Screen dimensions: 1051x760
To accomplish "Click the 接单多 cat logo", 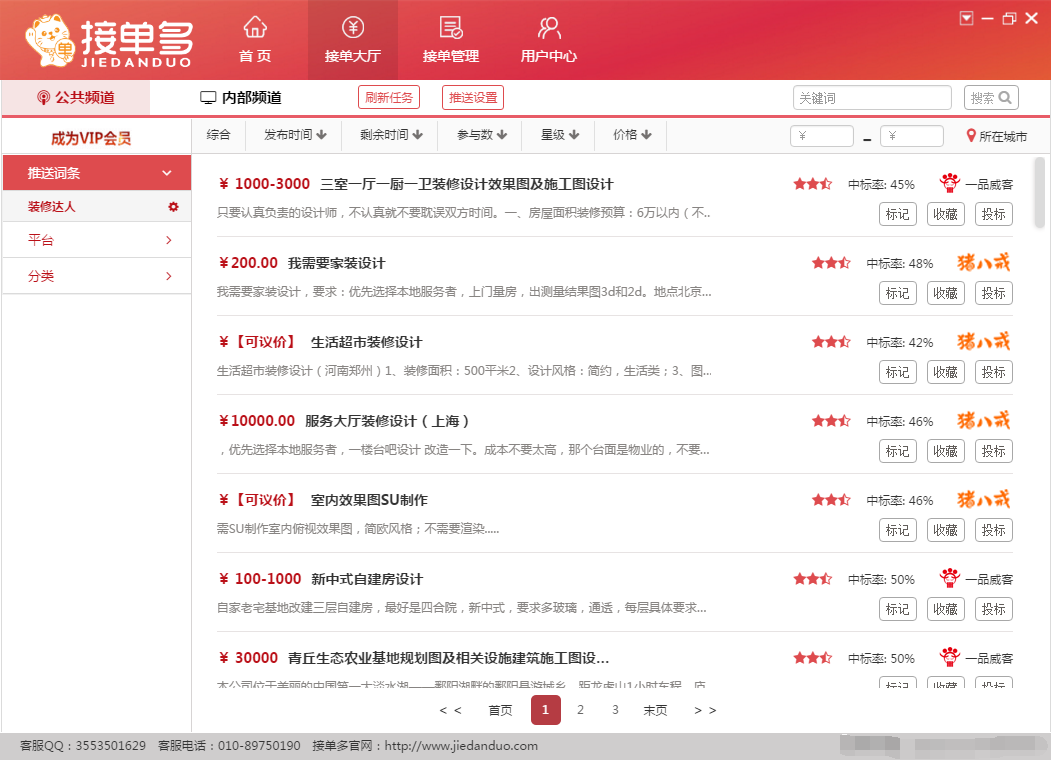I will pos(53,42).
